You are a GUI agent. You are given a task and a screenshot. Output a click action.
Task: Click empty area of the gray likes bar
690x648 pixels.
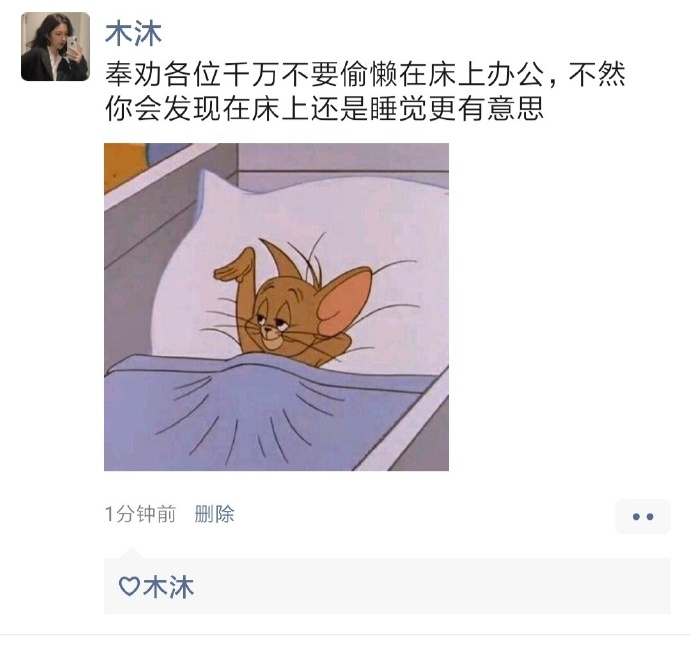[x=431, y=586]
